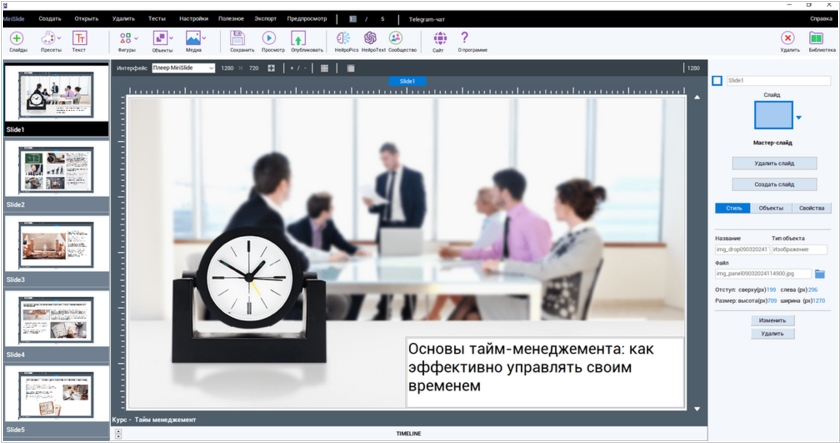The width and height of the screenshot is (840, 443).
Task: Open the Сообщество community icon
Action: coord(395,38)
